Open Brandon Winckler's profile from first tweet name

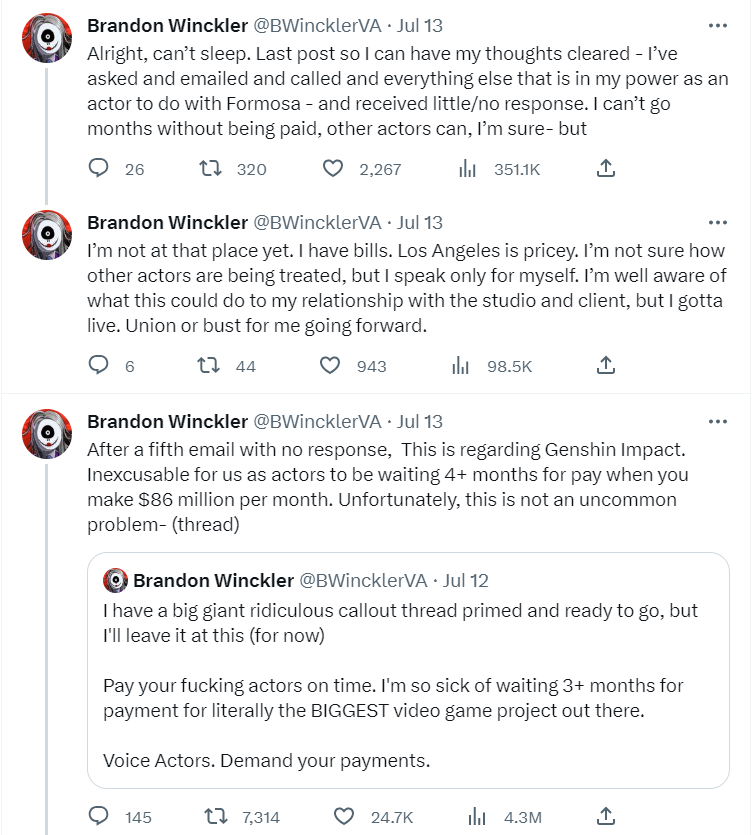click(x=167, y=24)
